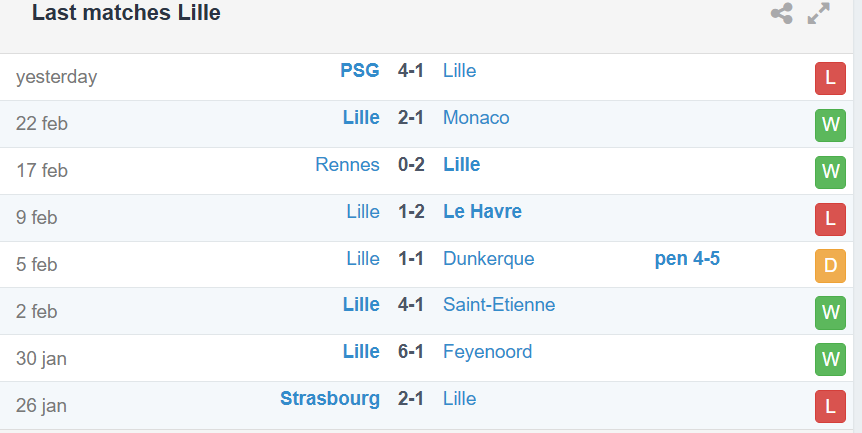Click the orange D badge for Dunkerque match
This screenshot has height=433, width=862.
[830, 266]
